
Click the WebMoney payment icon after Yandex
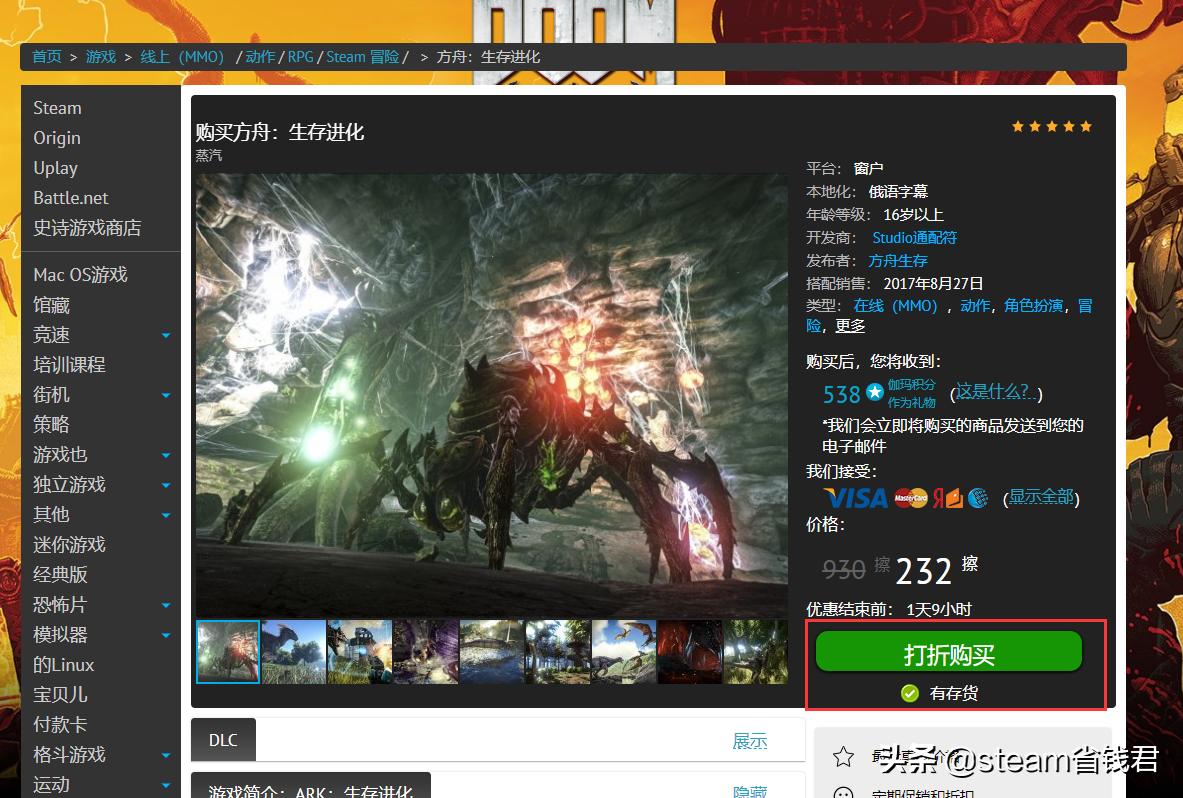977,498
